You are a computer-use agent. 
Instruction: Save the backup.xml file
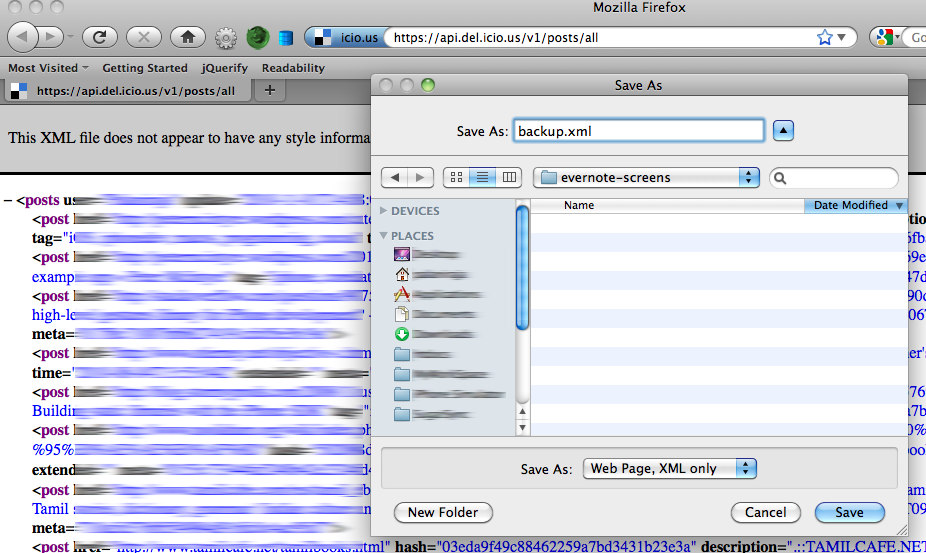pos(849,512)
